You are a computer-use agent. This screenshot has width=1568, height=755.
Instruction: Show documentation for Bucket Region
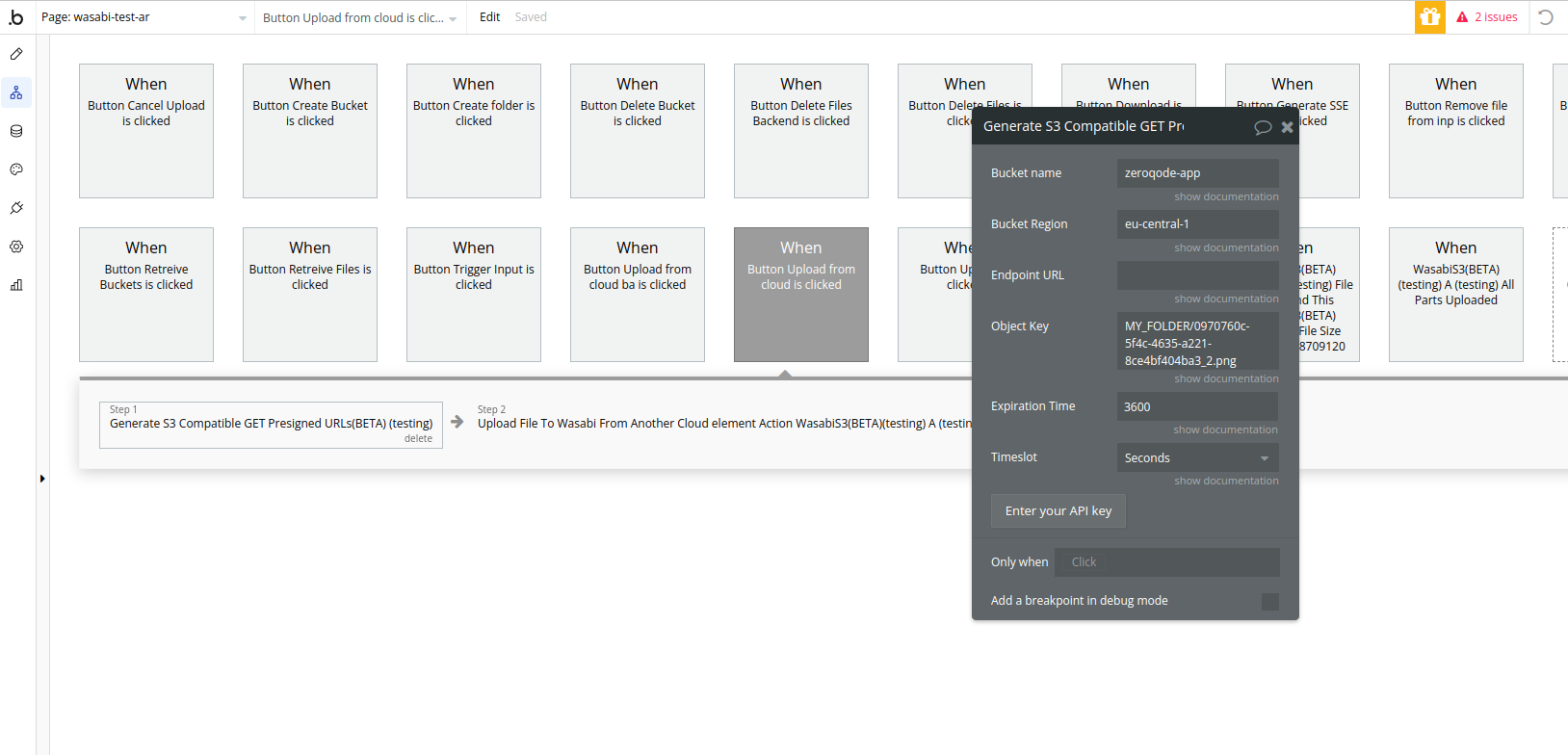point(1226,247)
